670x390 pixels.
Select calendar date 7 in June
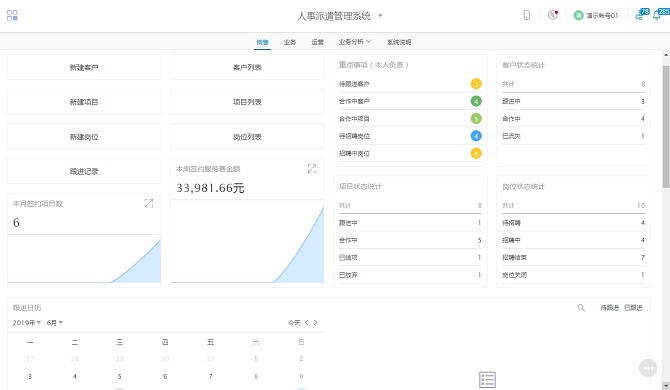coord(210,376)
